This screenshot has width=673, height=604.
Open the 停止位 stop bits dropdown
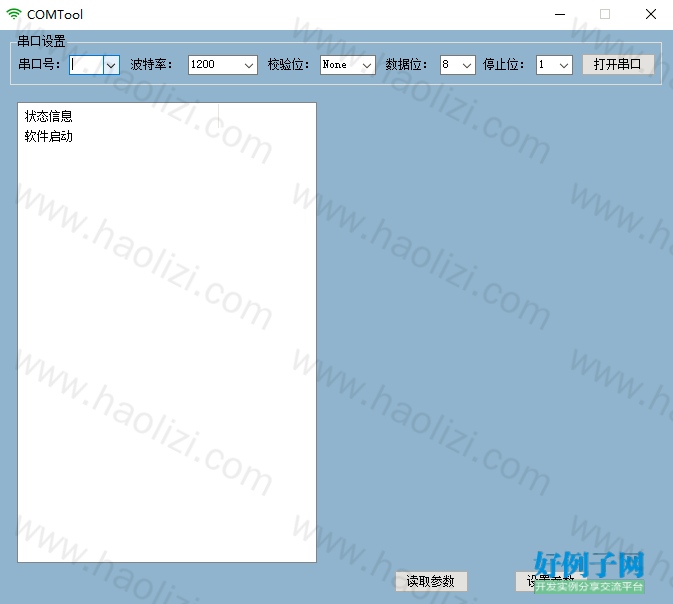tap(554, 65)
